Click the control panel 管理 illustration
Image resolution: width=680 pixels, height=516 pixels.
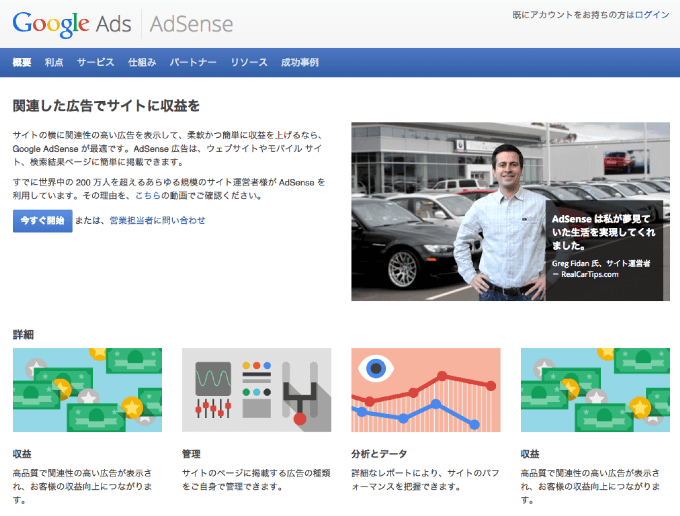click(x=256, y=390)
